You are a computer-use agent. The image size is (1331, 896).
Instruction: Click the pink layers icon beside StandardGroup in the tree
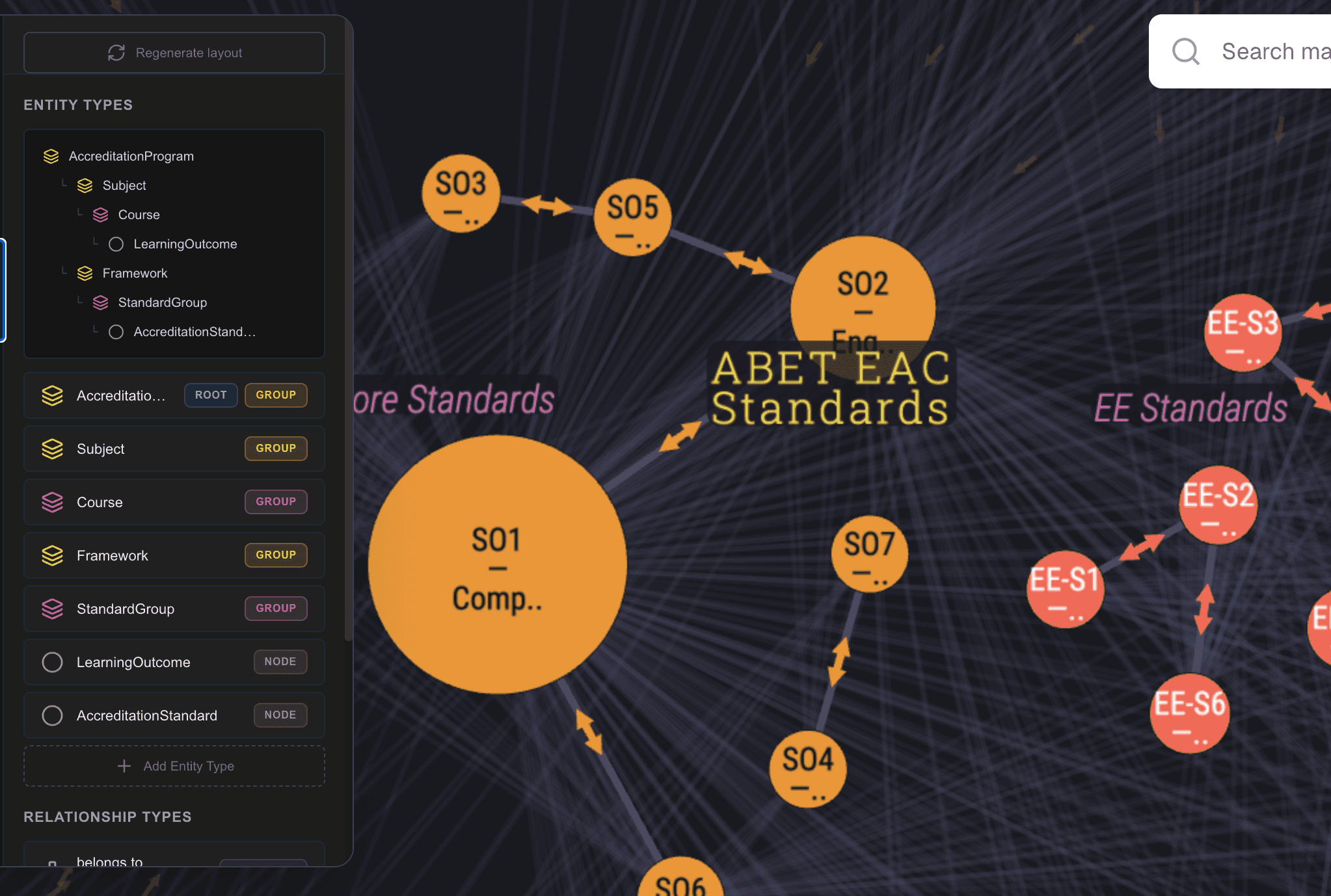(100, 302)
